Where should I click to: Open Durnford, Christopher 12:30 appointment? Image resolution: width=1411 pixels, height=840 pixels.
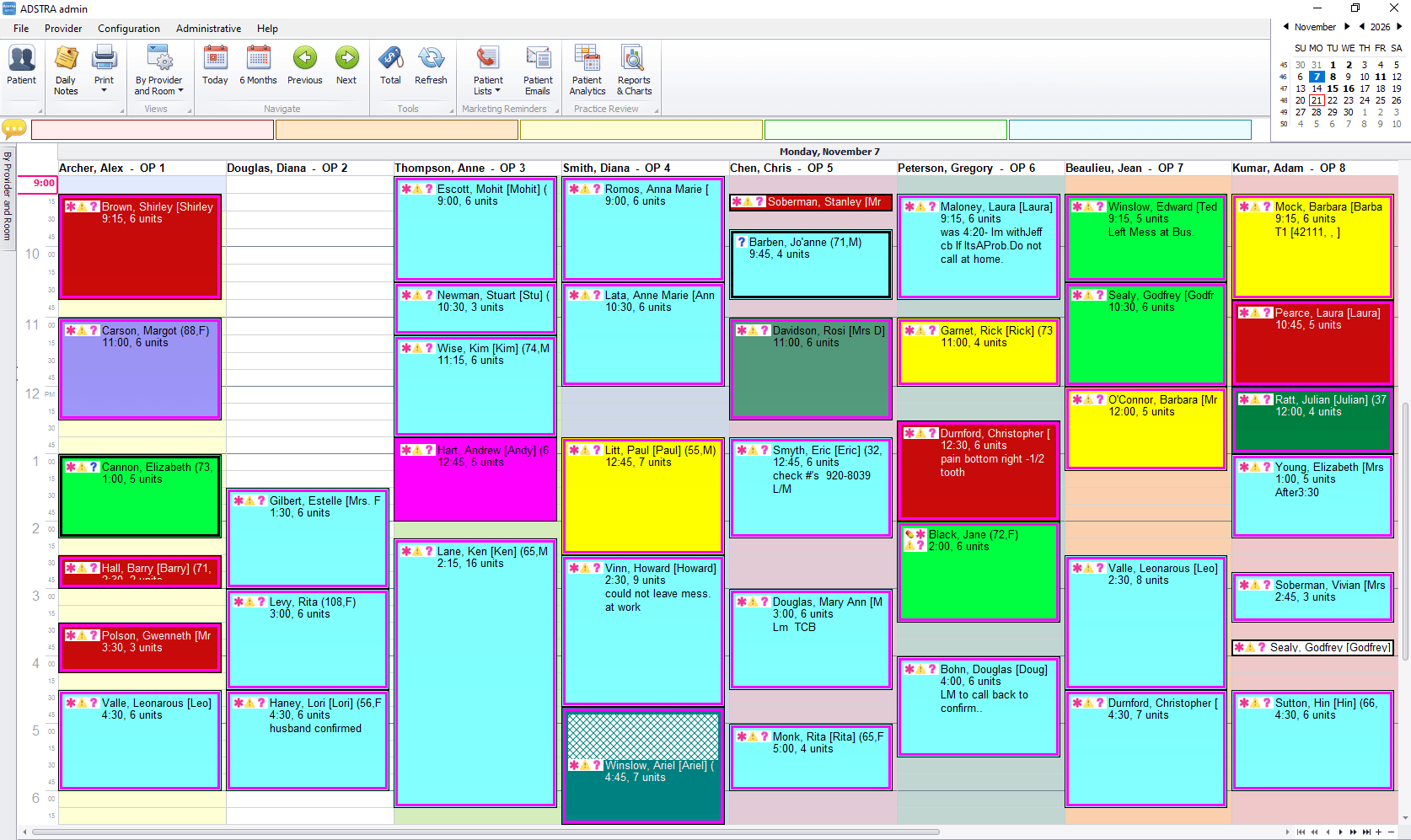[978, 471]
